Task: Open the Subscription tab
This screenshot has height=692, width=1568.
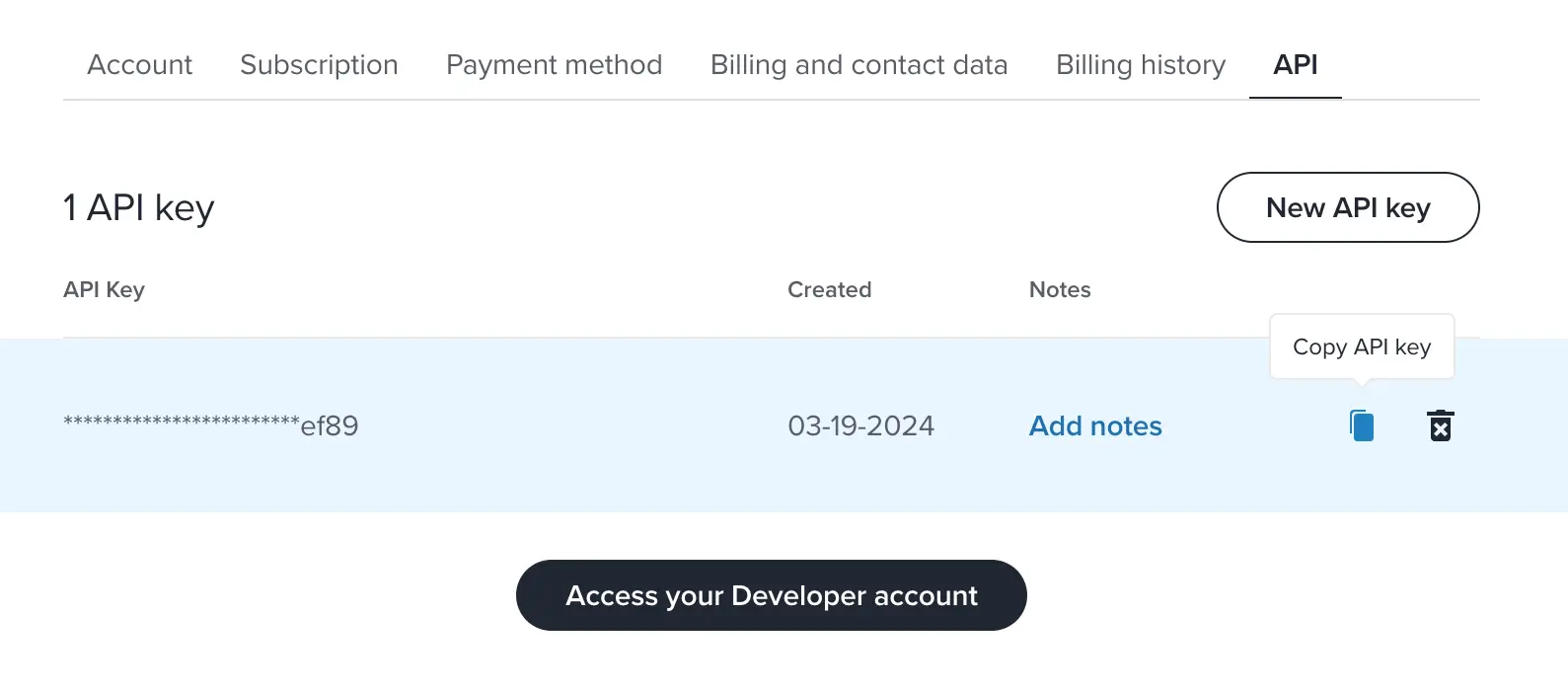Action: 319,65
